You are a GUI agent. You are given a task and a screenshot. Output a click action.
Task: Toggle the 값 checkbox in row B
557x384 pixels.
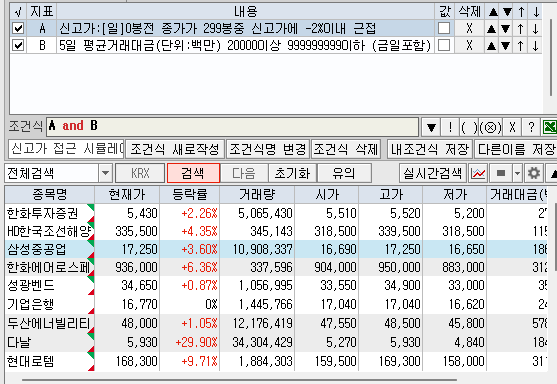coord(444,45)
